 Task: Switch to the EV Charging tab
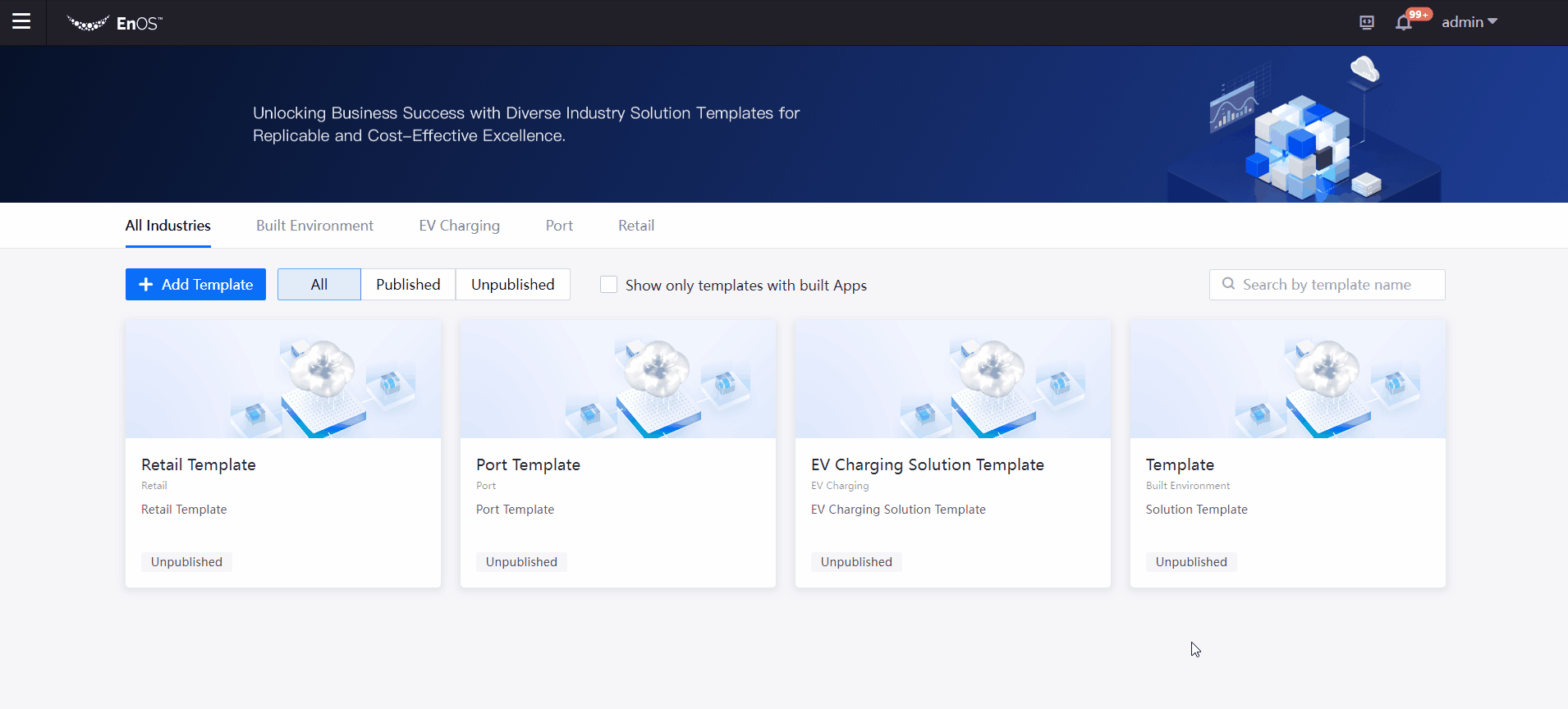pos(459,226)
